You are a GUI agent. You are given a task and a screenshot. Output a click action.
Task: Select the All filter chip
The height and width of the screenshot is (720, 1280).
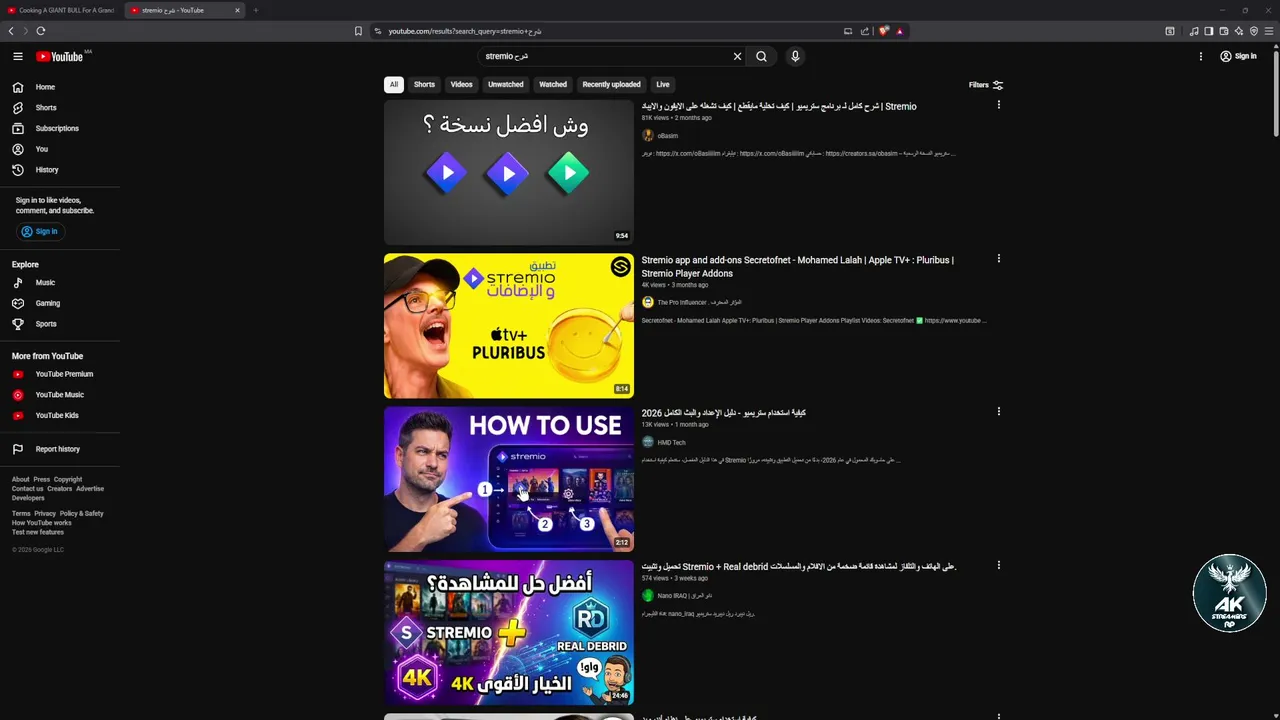tap(394, 85)
